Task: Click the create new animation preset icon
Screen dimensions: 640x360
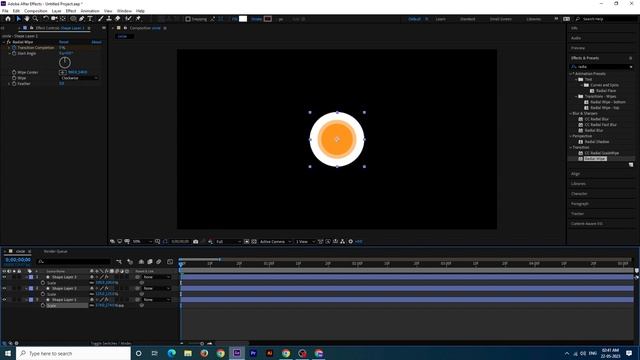Action: tap(631, 165)
